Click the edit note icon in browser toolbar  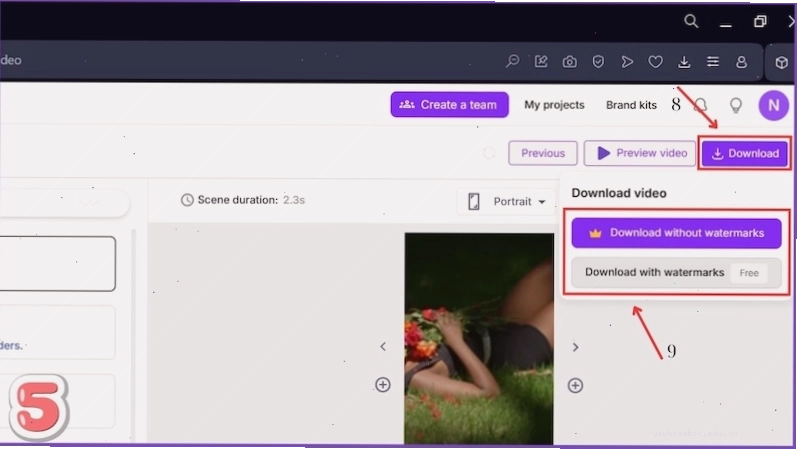tap(541, 62)
